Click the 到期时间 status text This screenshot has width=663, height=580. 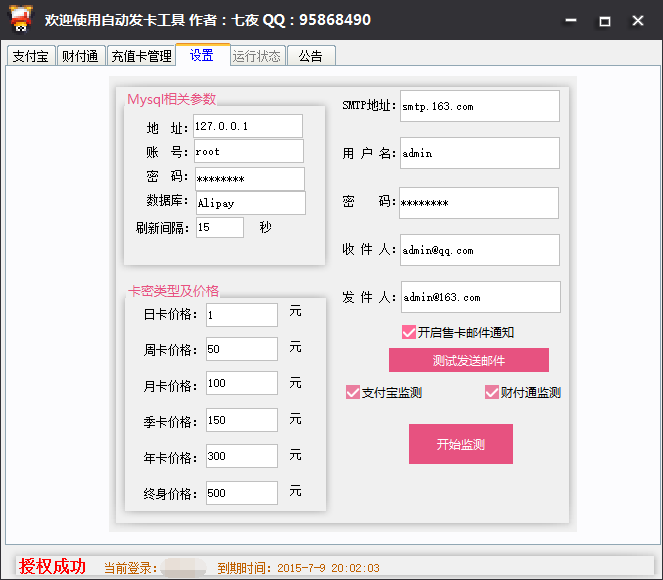299,568
